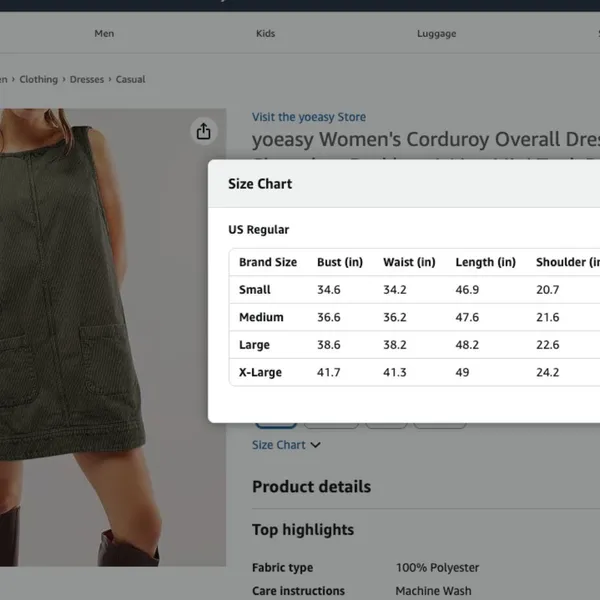The image size is (600, 600).
Task: Click X-Large waist value 41.3
Action: pos(395,372)
